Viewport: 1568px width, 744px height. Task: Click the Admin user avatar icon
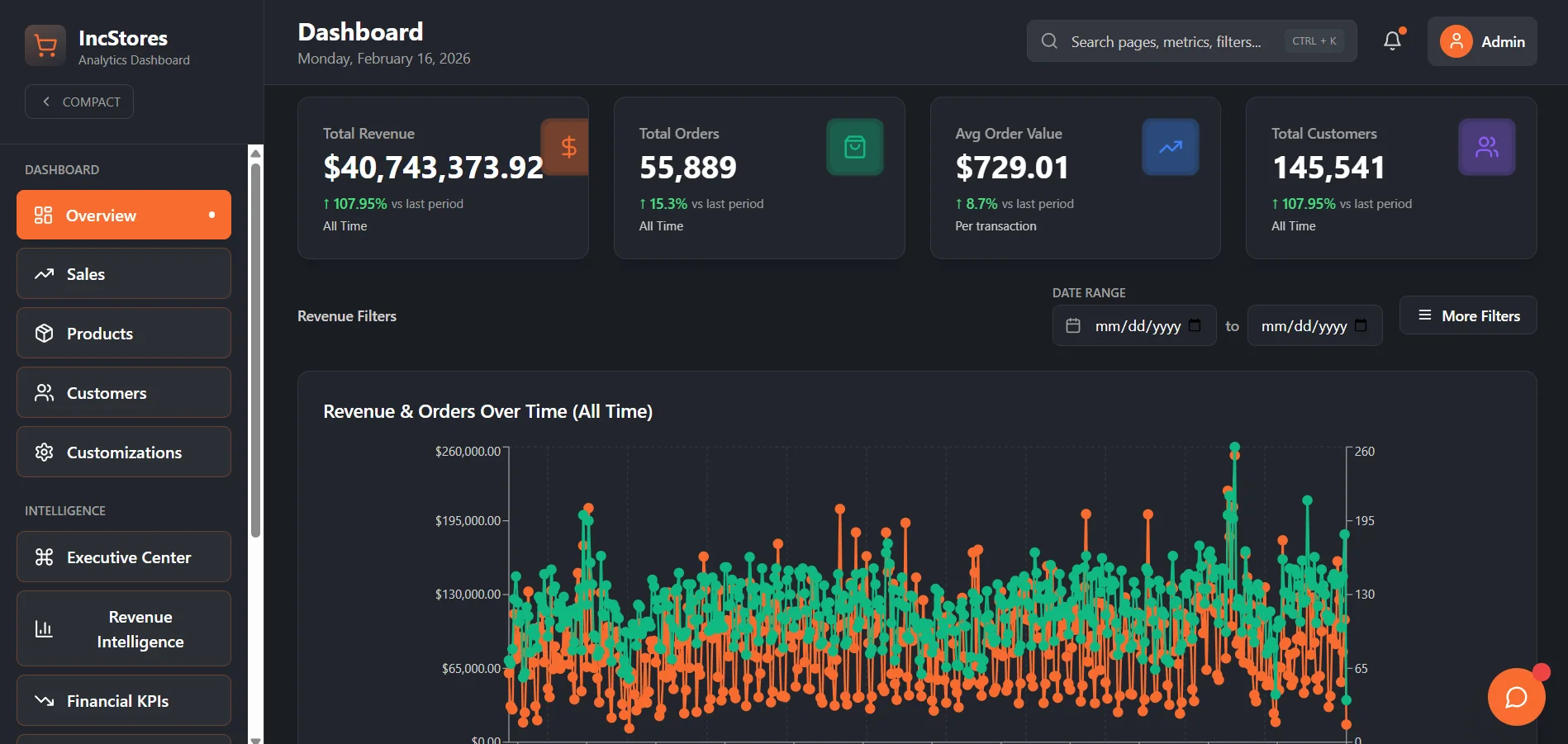(x=1456, y=41)
